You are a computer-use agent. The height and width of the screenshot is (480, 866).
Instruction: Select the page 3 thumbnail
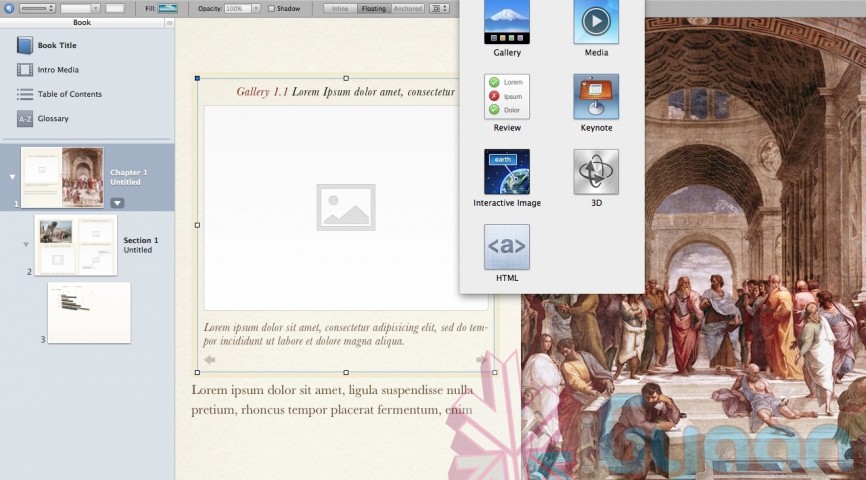point(88,312)
